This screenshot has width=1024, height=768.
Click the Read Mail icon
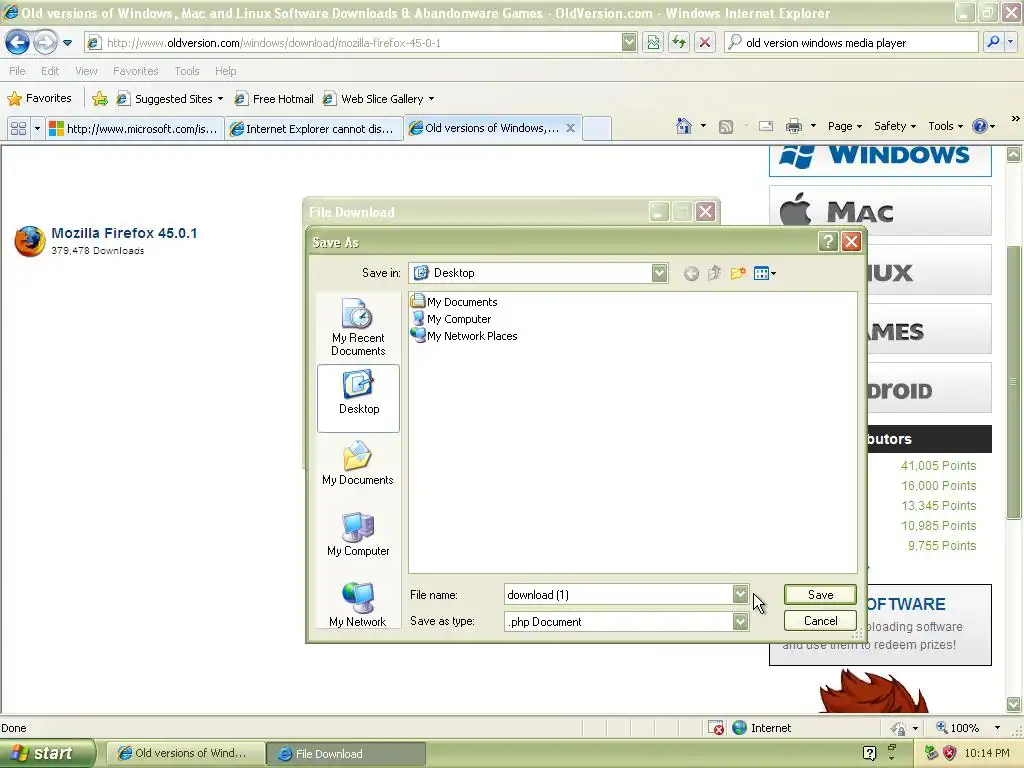point(766,126)
